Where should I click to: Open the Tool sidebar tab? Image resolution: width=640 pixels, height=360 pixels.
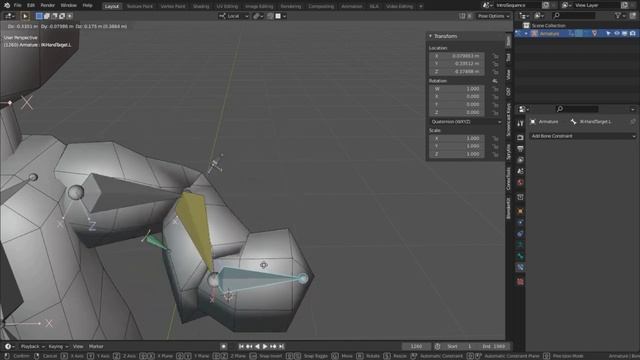coord(509,57)
